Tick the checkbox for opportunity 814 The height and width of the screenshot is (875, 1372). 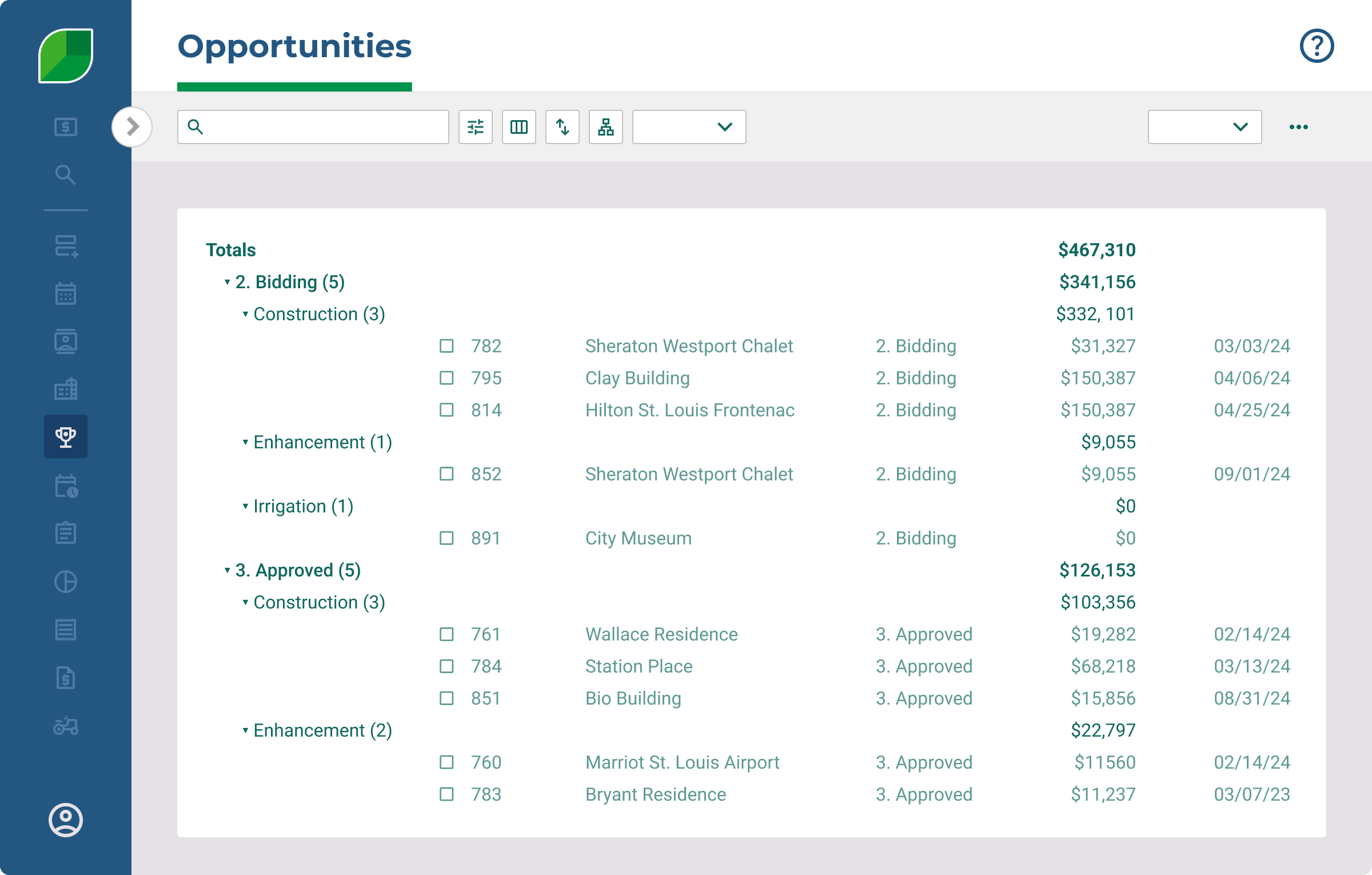pos(446,410)
